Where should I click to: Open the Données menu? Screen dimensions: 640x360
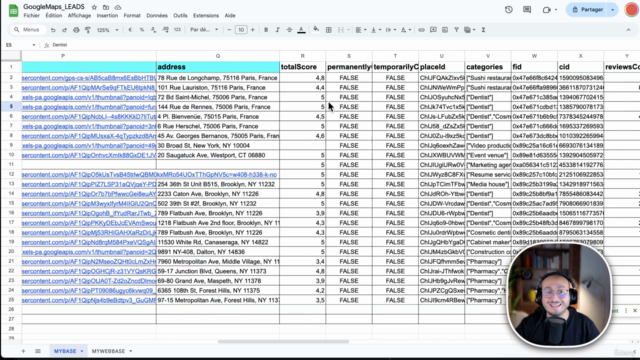click(157, 16)
